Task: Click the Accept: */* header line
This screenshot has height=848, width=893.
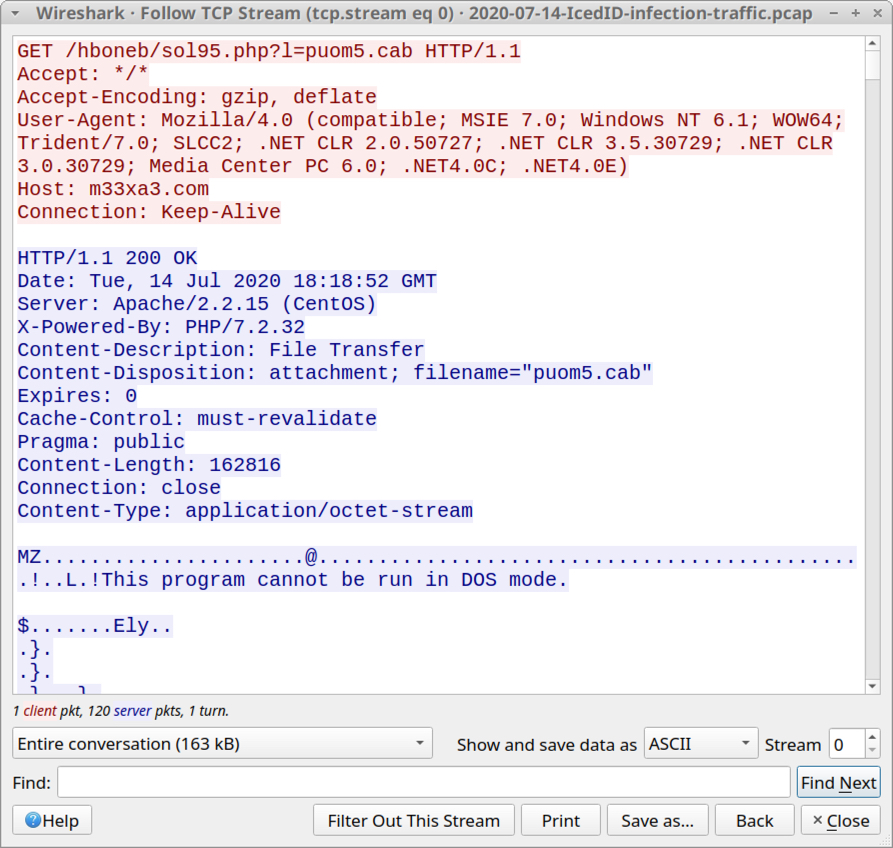Action: [83, 74]
